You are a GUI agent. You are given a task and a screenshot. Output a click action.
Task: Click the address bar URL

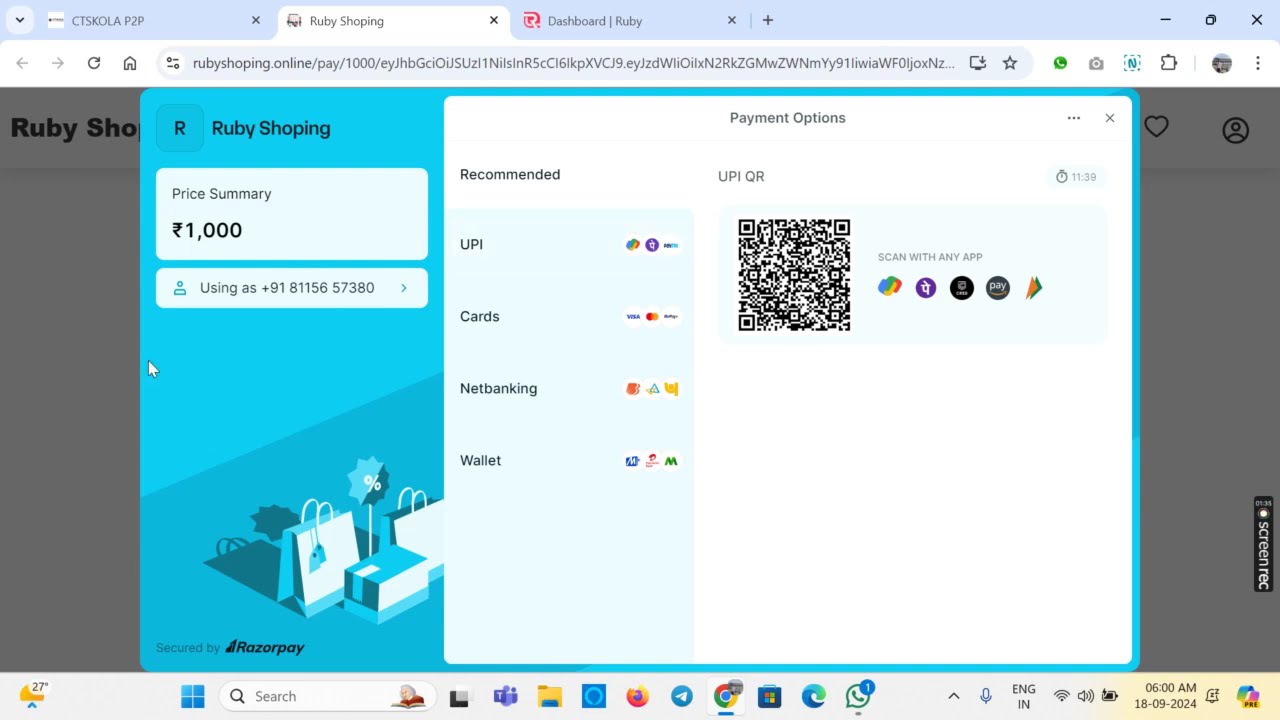pos(573,63)
